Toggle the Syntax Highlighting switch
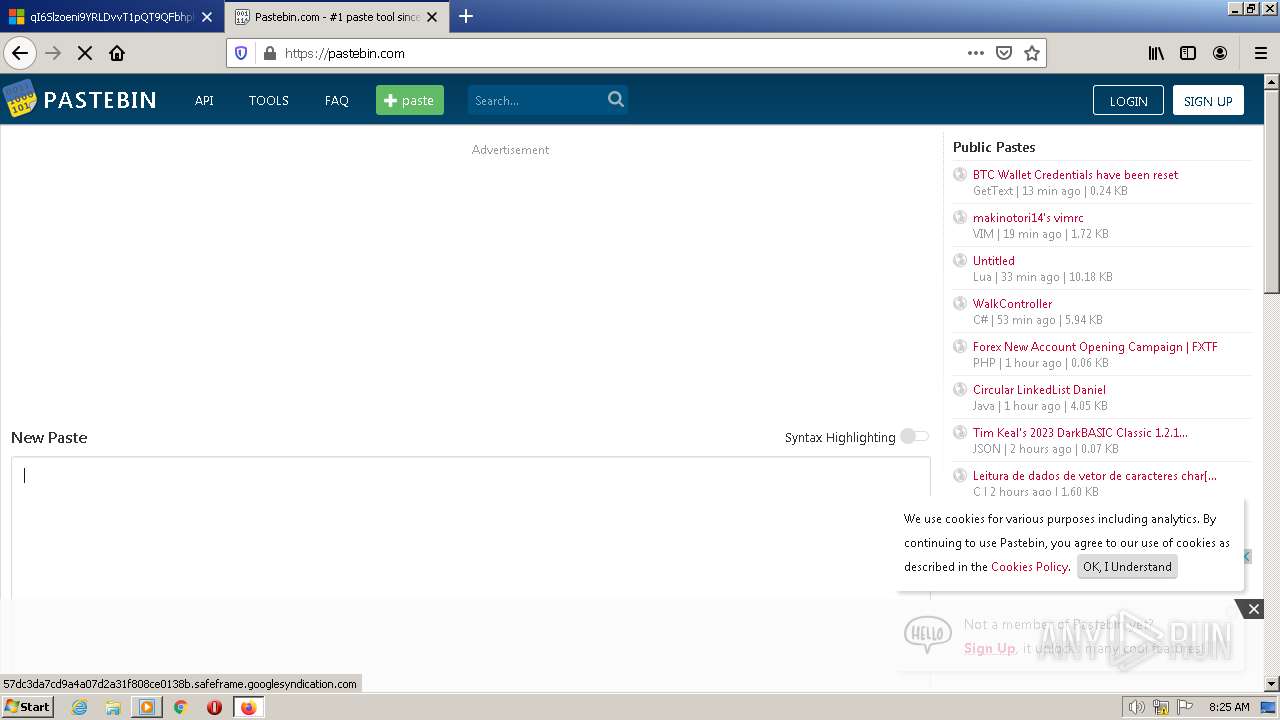 click(914, 436)
